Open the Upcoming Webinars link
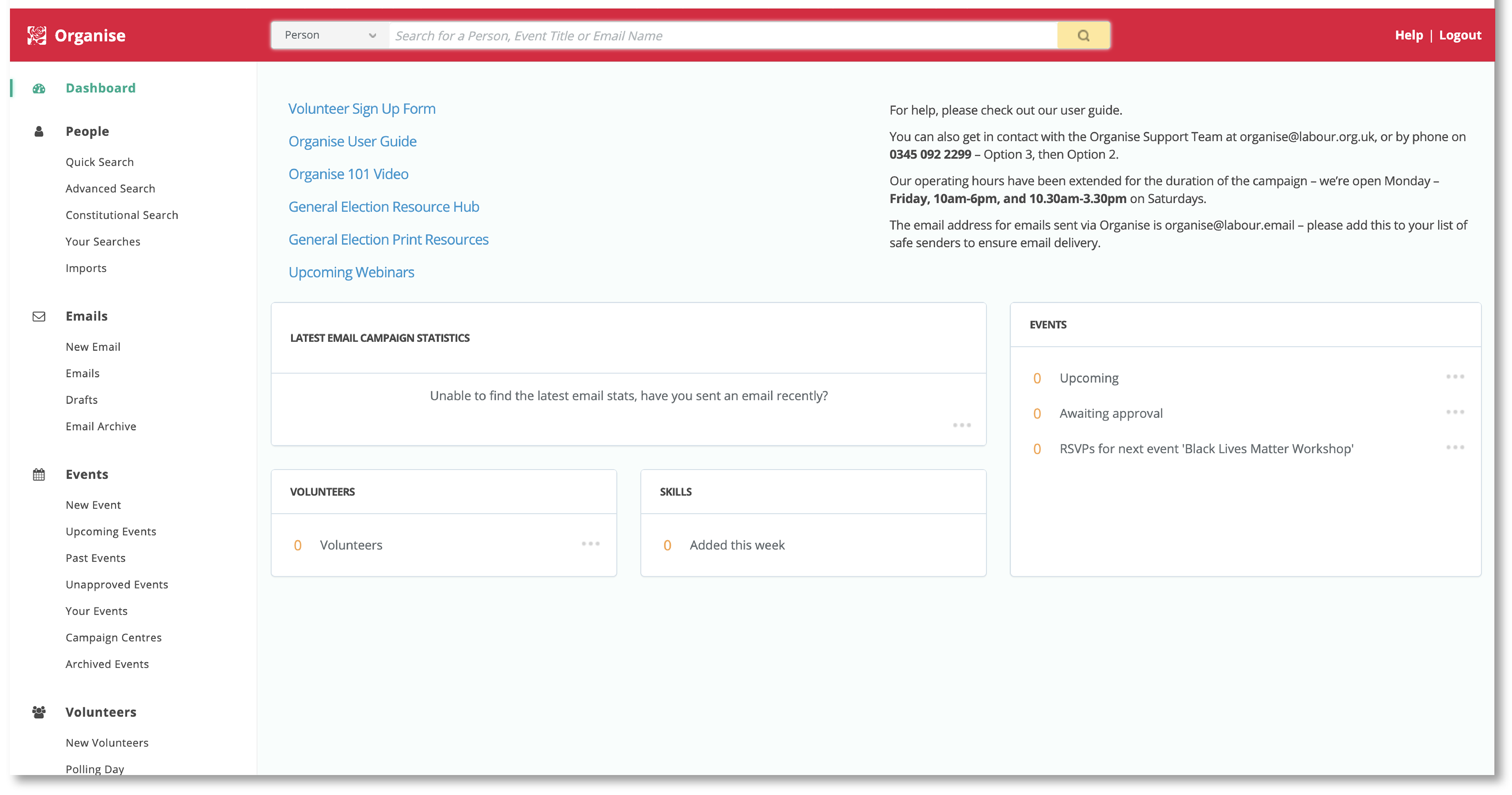The width and height of the screenshot is (1512, 795). click(351, 272)
